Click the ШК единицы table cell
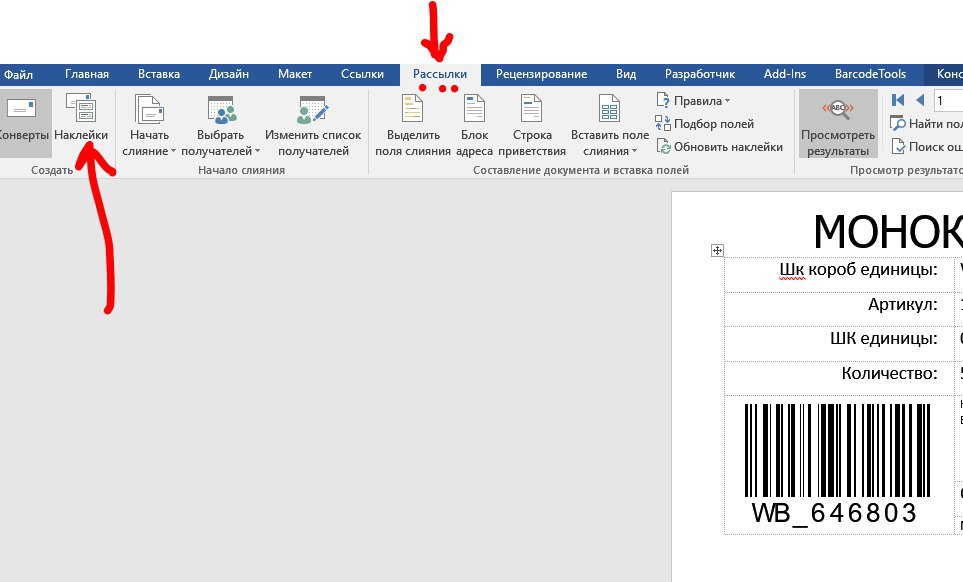Screen dimensions: 963x582 pos(839,343)
